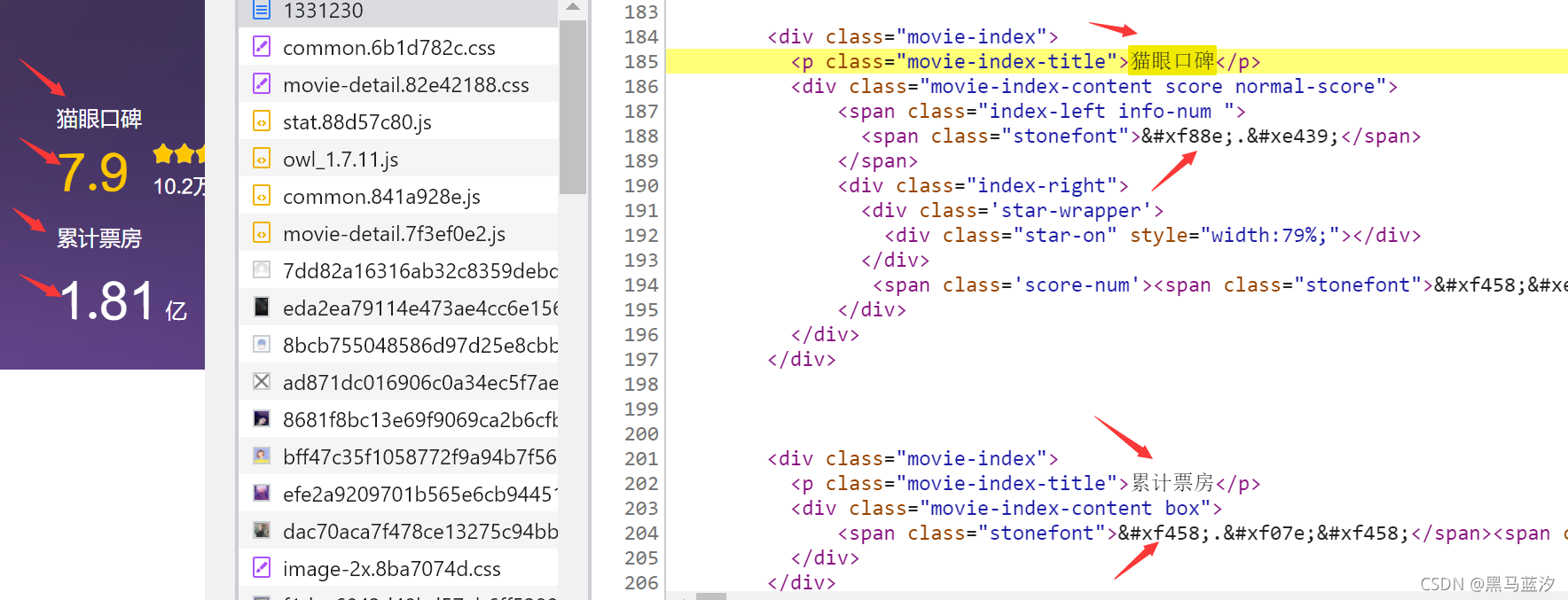1568x600 pixels.
Task: Select the 7dd82a16316ab32c8359 image request
Action: click(x=398, y=270)
